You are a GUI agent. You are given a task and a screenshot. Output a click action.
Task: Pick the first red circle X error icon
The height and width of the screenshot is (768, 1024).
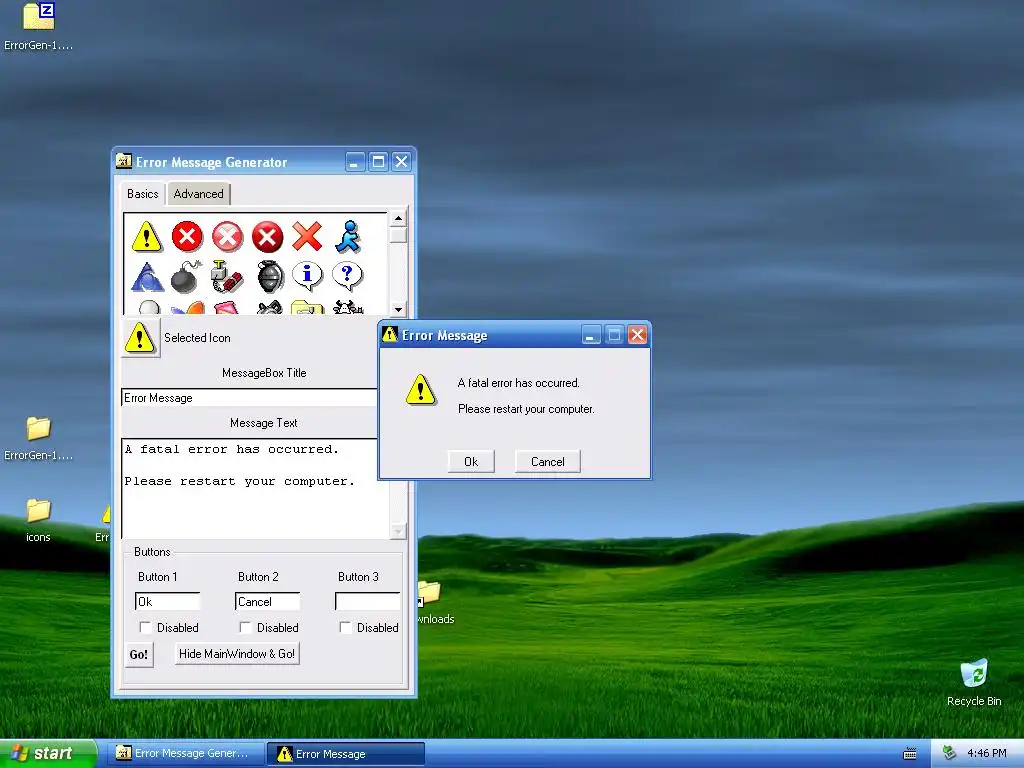(x=187, y=236)
